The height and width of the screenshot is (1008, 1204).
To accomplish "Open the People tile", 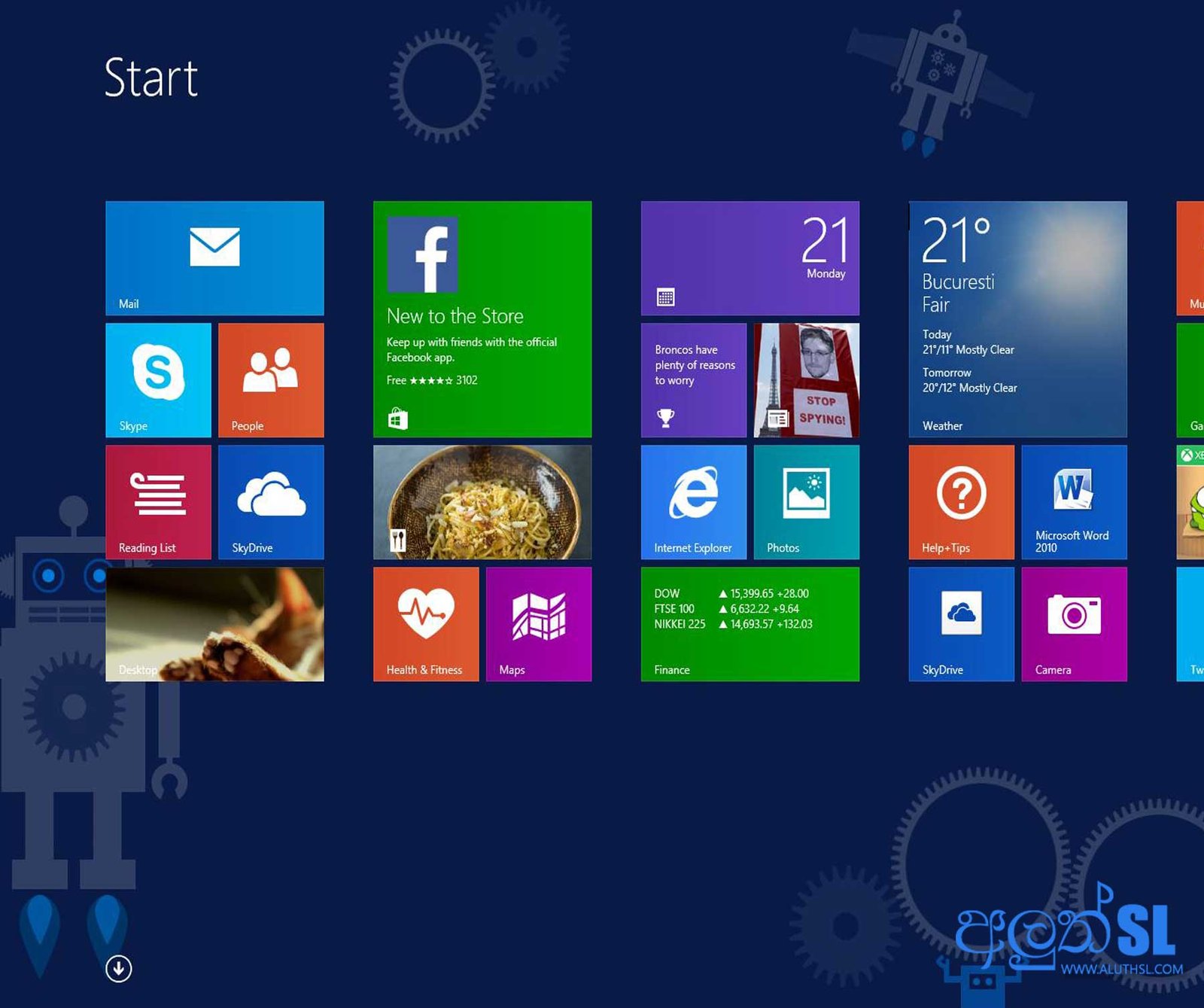I will click(x=271, y=380).
